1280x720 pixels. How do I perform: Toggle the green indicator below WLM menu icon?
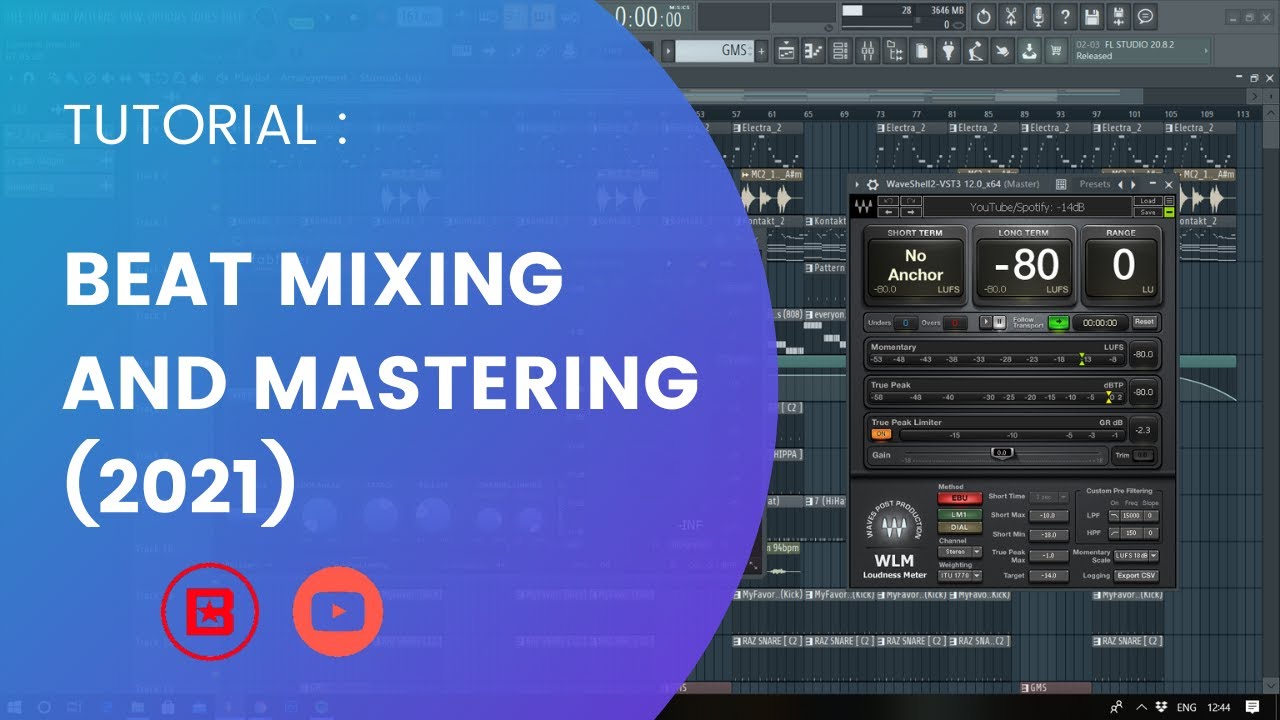tap(1169, 212)
